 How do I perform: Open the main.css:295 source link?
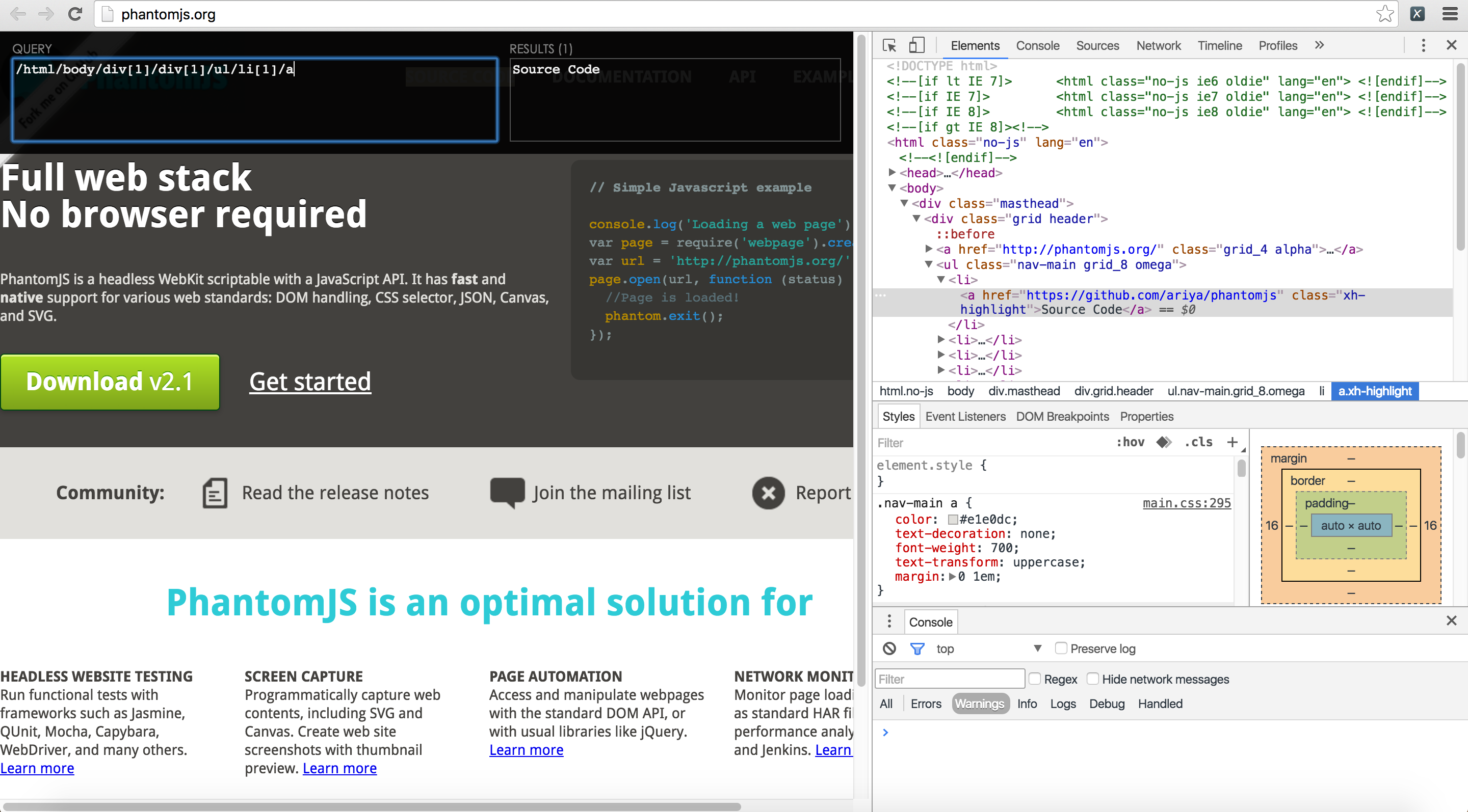tap(1187, 503)
